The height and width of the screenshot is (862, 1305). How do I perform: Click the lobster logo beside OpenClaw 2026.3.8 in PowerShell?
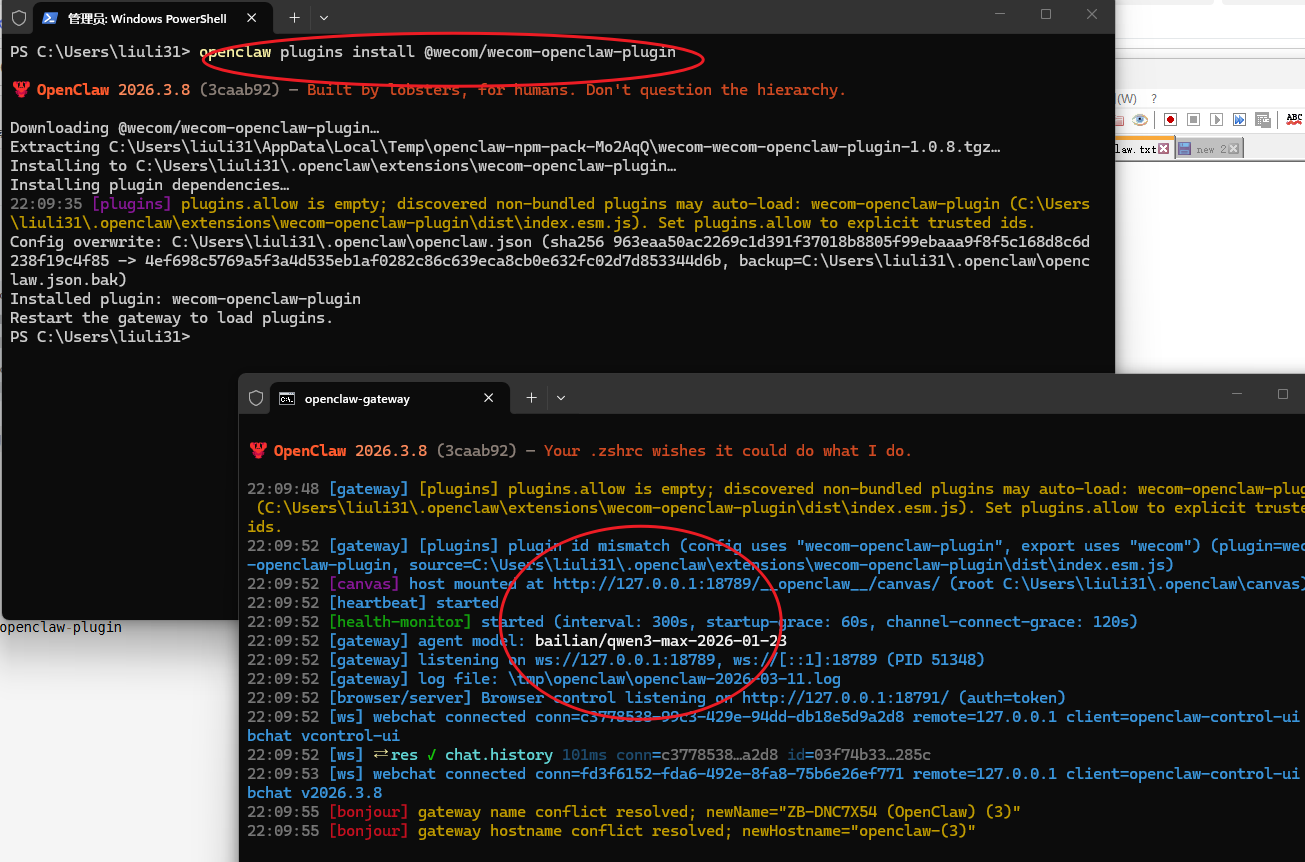tap(21, 89)
